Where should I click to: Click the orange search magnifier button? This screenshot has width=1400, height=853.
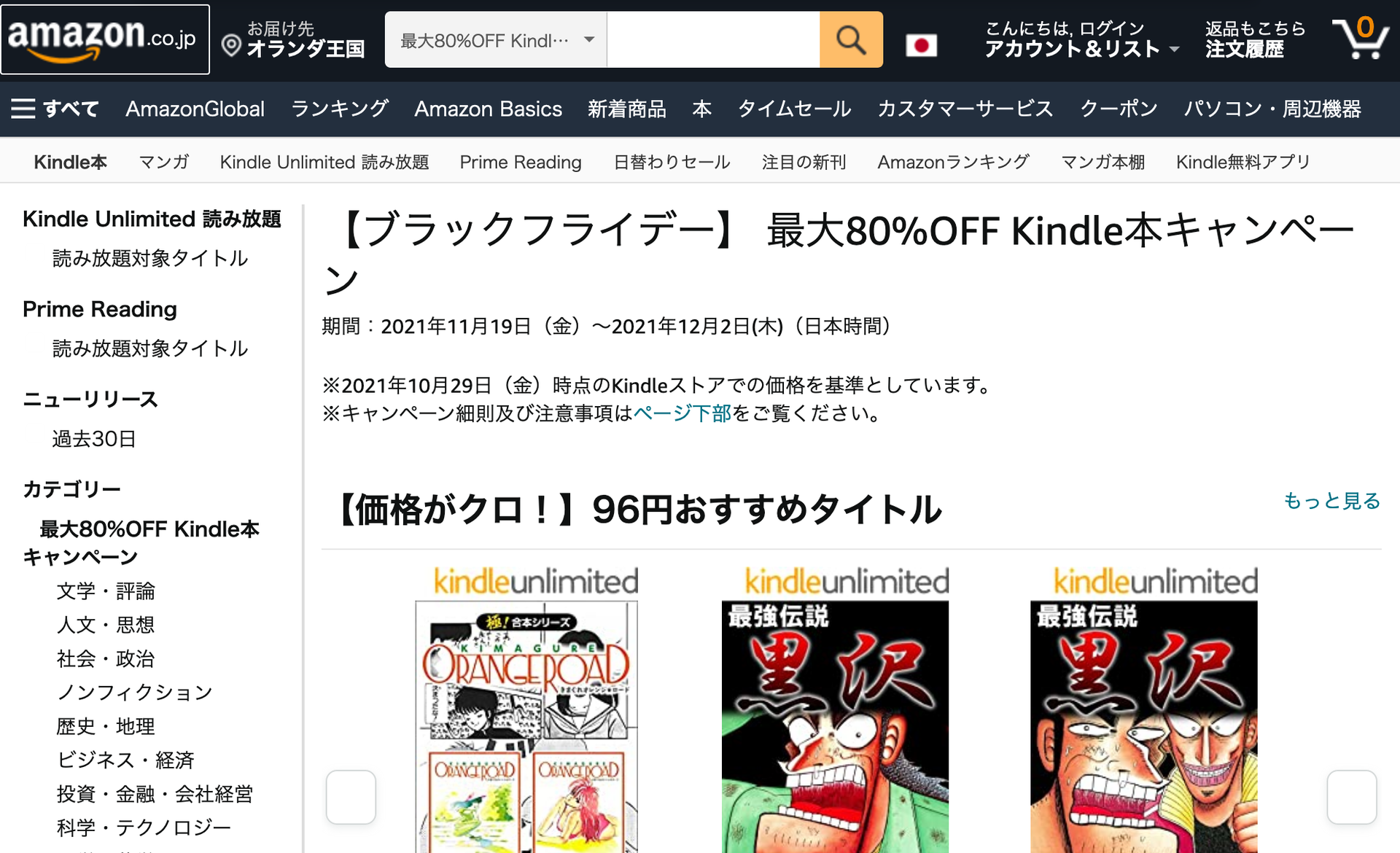click(850, 40)
